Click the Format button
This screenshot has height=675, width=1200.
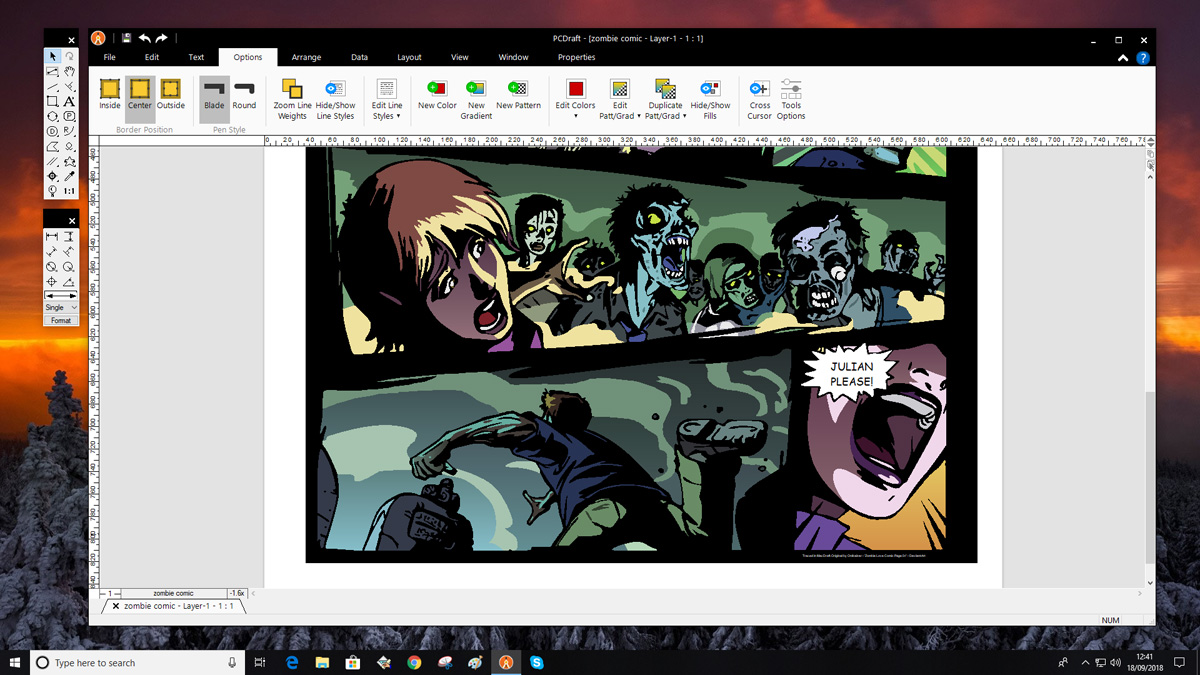point(61,321)
